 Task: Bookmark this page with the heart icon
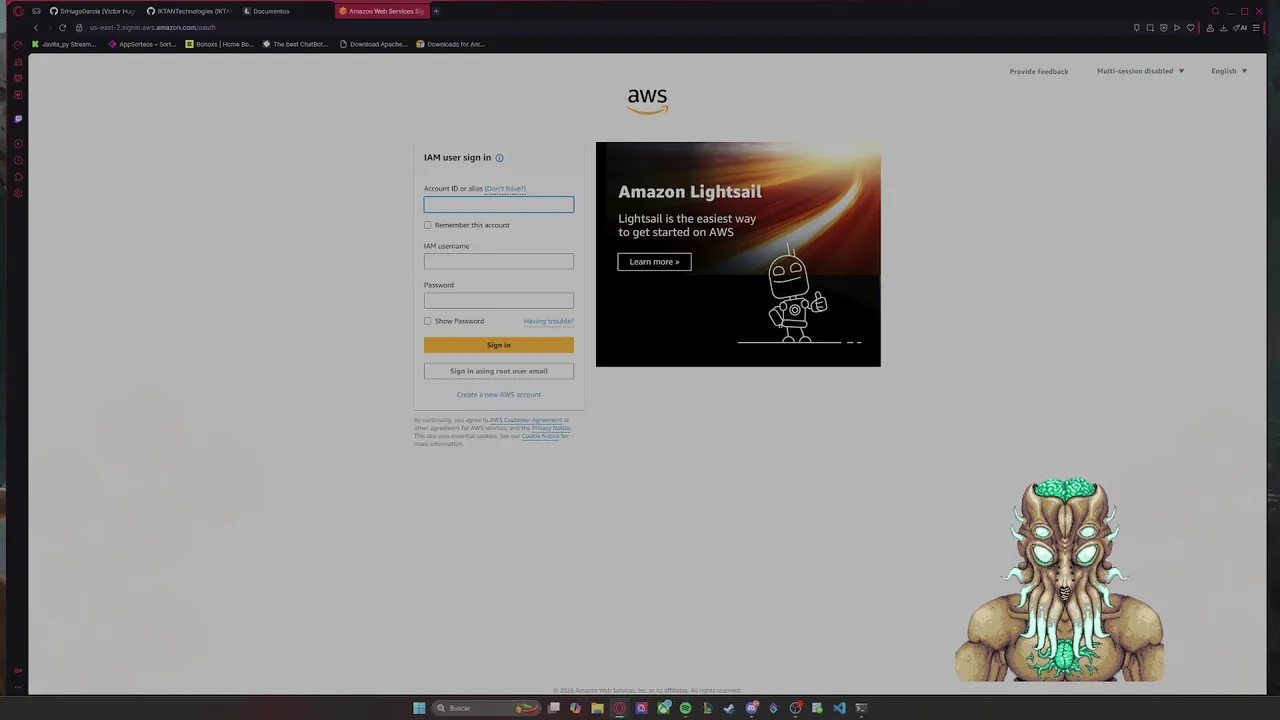1191,27
